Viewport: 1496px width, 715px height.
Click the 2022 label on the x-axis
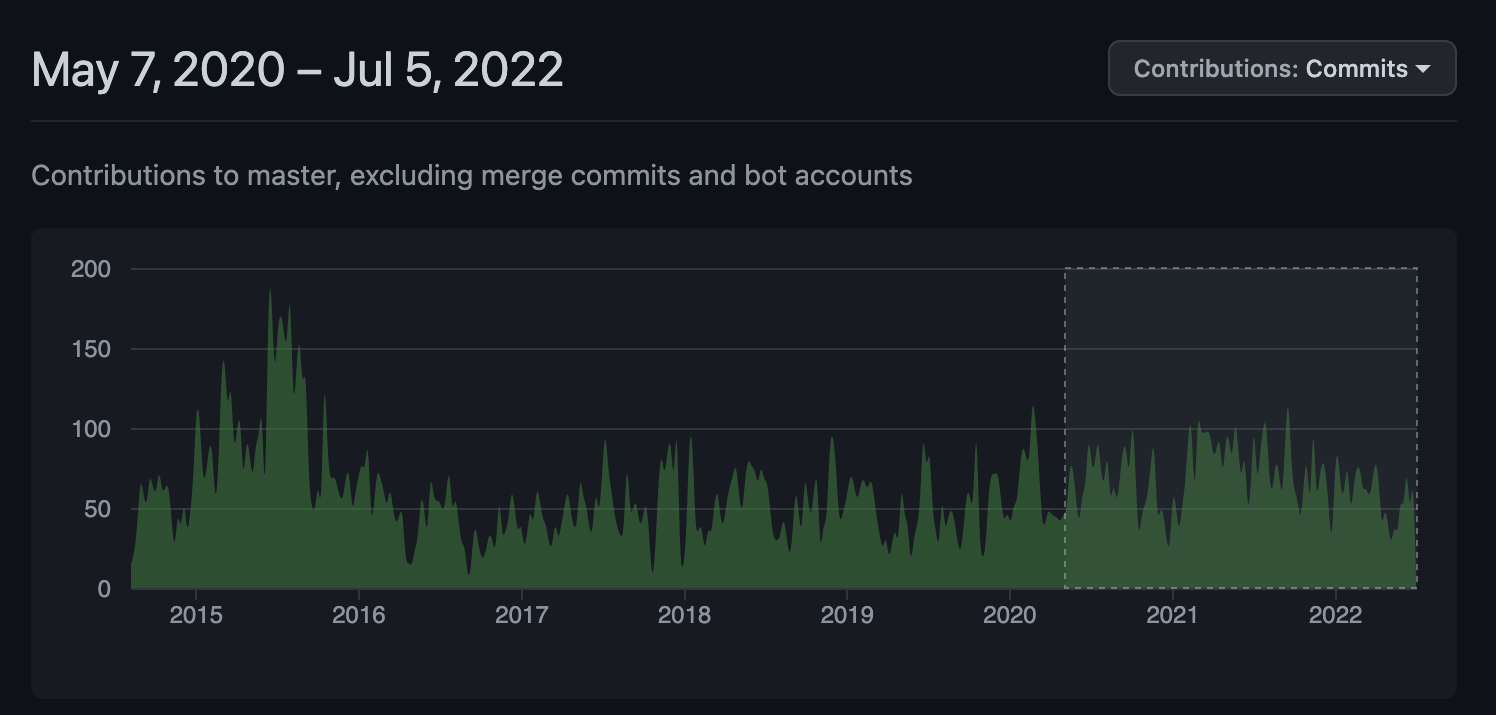(x=1336, y=615)
